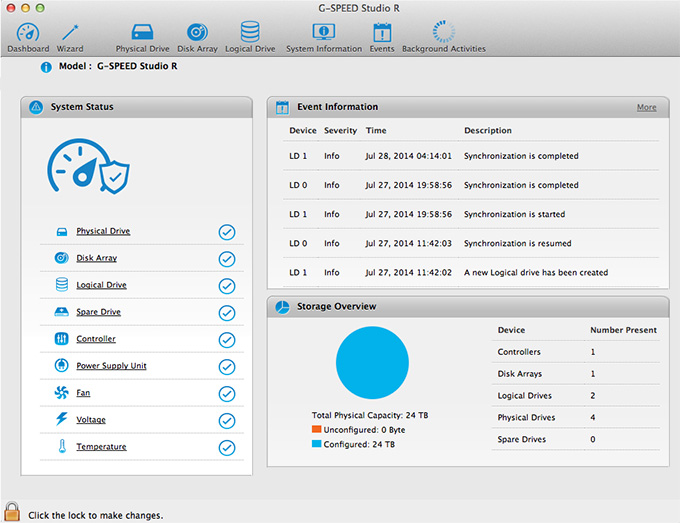Image resolution: width=680 pixels, height=523 pixels.
Task: Click the Event Information calendar icon
Action: [282, 107]
